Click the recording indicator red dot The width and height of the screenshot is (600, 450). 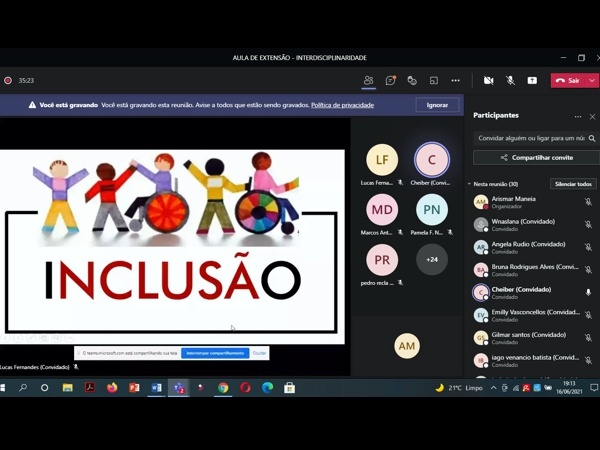click(8, 80)
